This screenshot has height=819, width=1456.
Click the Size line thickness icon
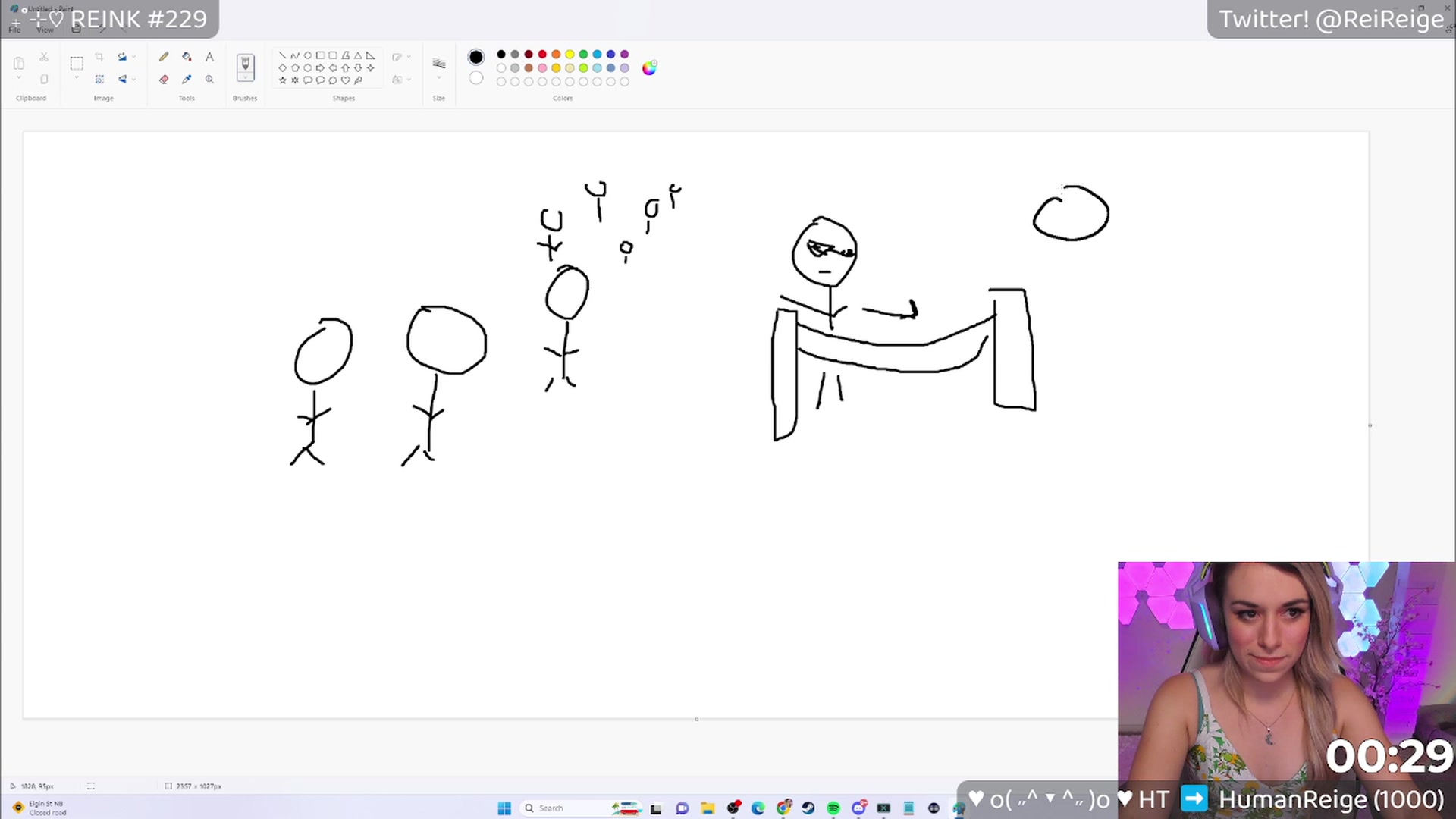(438, 63)
